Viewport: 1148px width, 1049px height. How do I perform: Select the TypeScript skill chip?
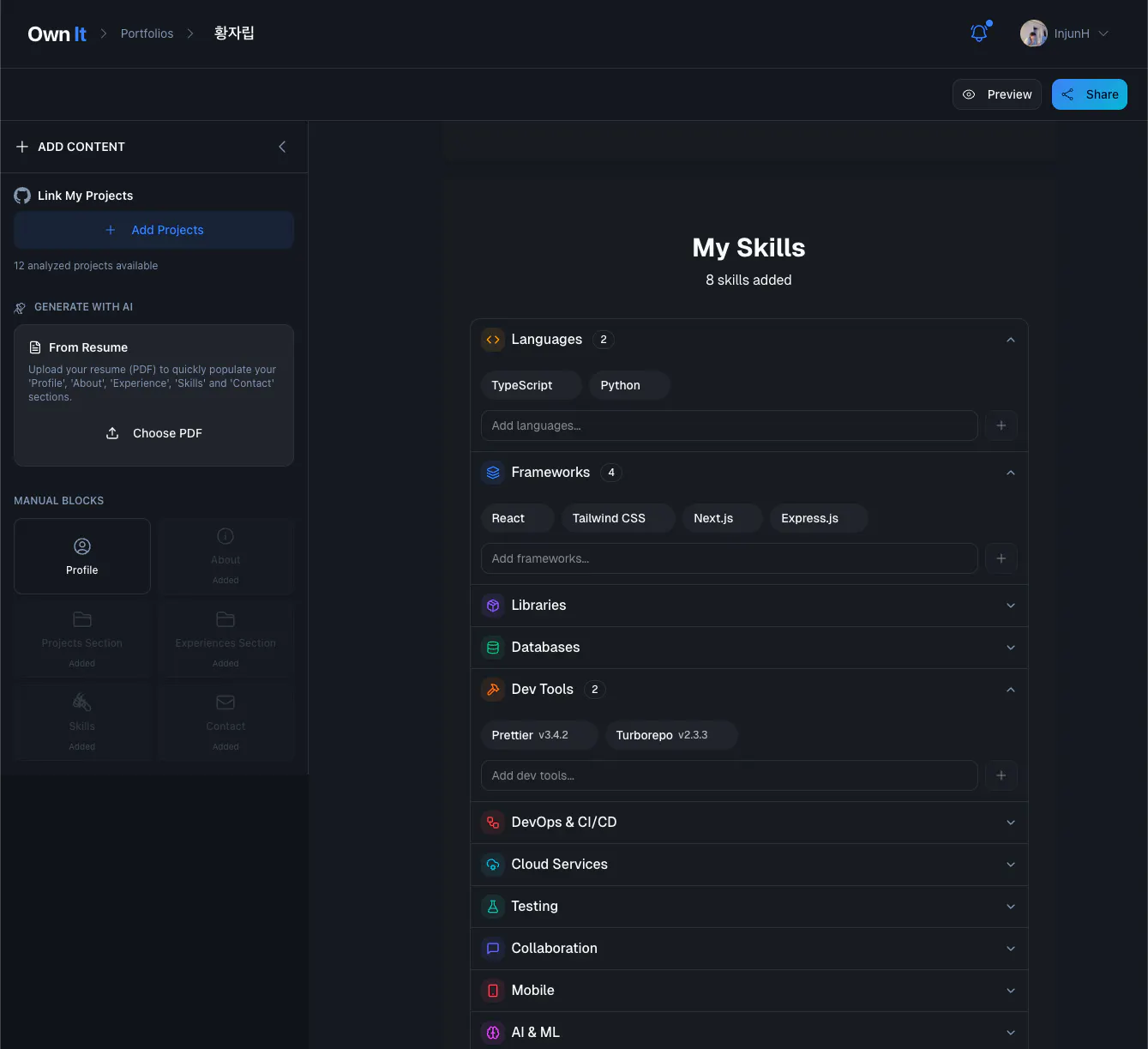pos(532,385)
